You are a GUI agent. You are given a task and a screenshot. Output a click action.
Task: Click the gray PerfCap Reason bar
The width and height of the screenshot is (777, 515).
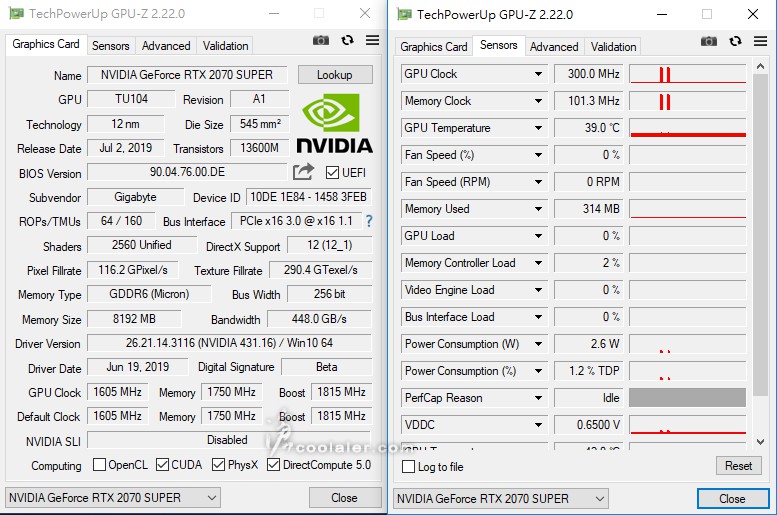[x=688, y=398]
